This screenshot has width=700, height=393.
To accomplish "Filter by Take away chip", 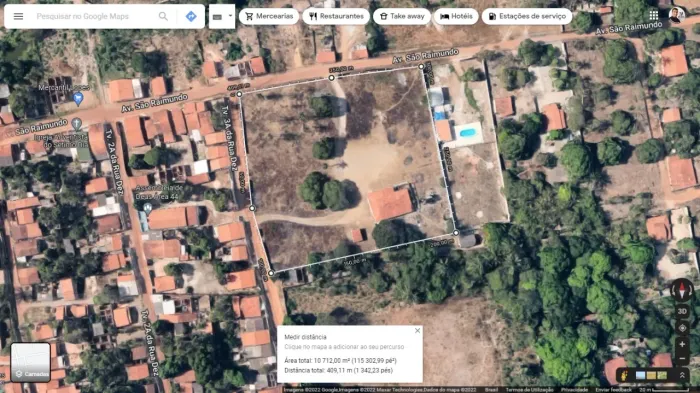I will coord(402,17).
